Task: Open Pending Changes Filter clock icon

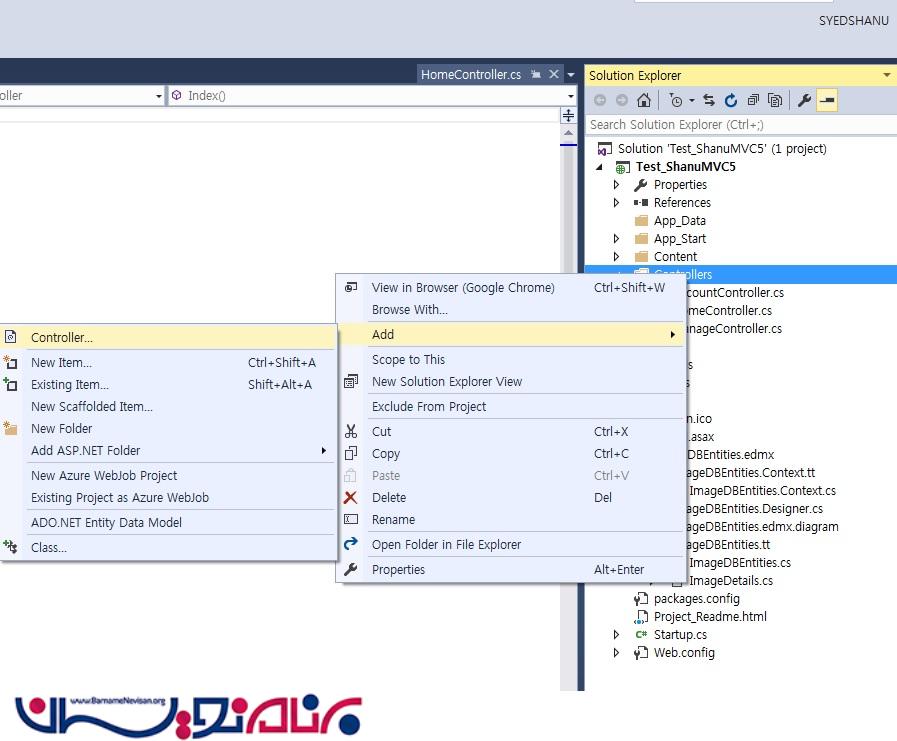Action: [x=676, y=100]
